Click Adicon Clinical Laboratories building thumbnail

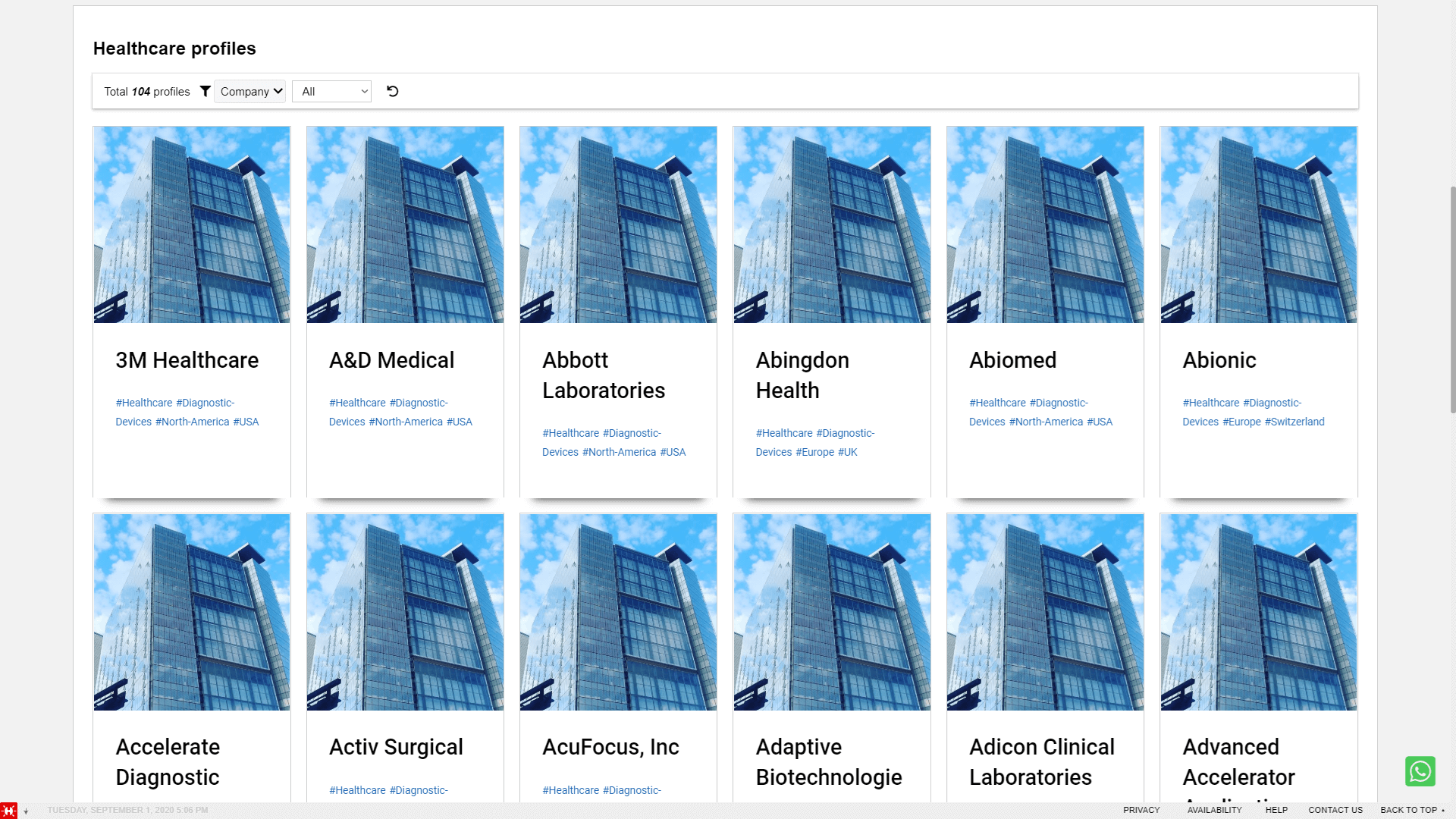(1045, 612)
